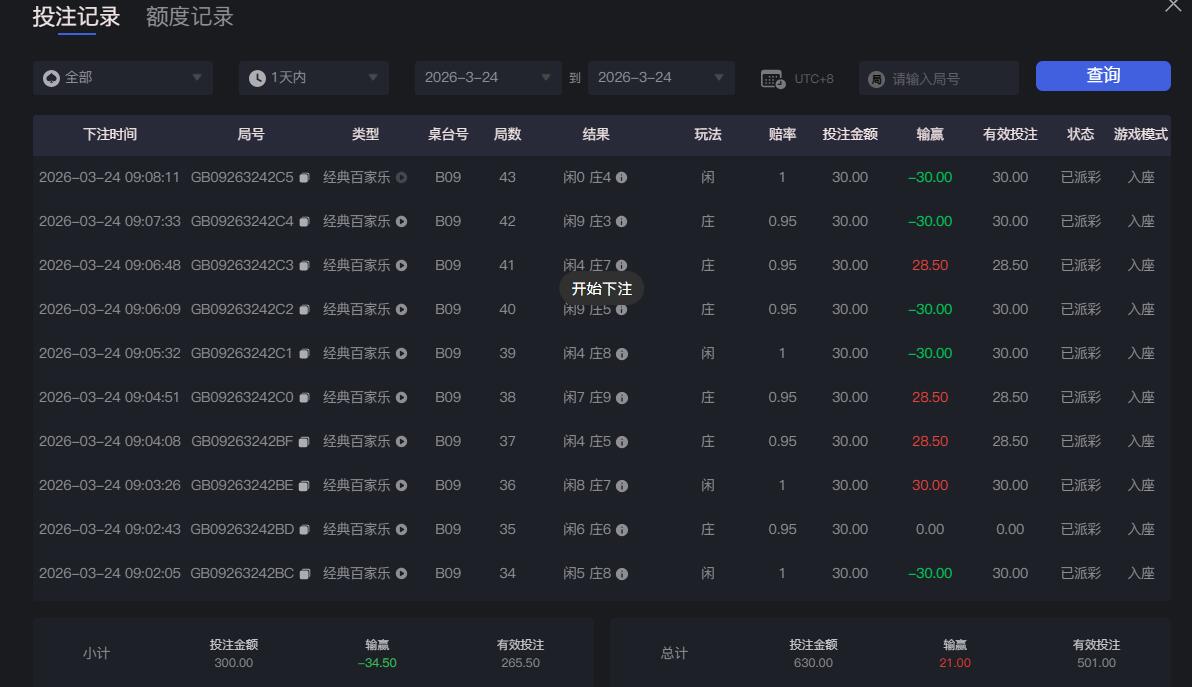Open the start date 2026-3-24 picker
This screenshot has height=687, width=1192.
point(487,77)
